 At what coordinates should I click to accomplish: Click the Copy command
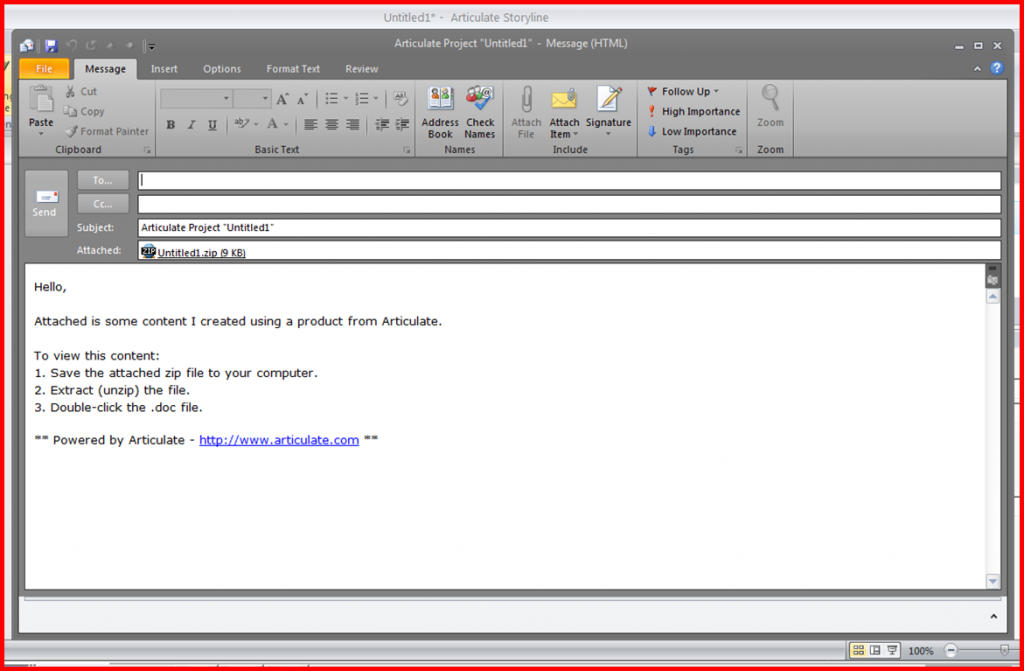pos(84,112)
